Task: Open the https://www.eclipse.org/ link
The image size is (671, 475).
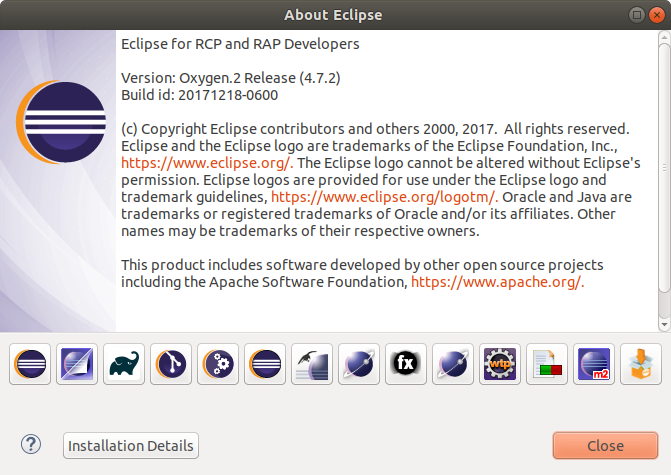Action: point(207,163)
